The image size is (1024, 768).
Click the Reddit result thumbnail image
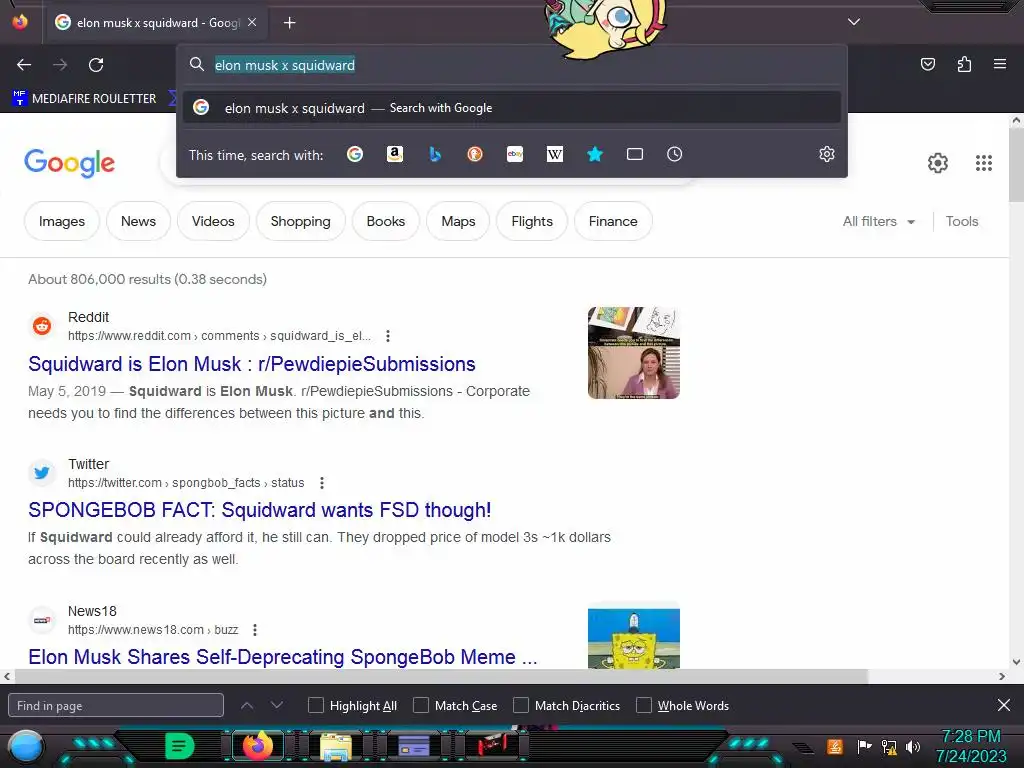[x=633, y=353]
